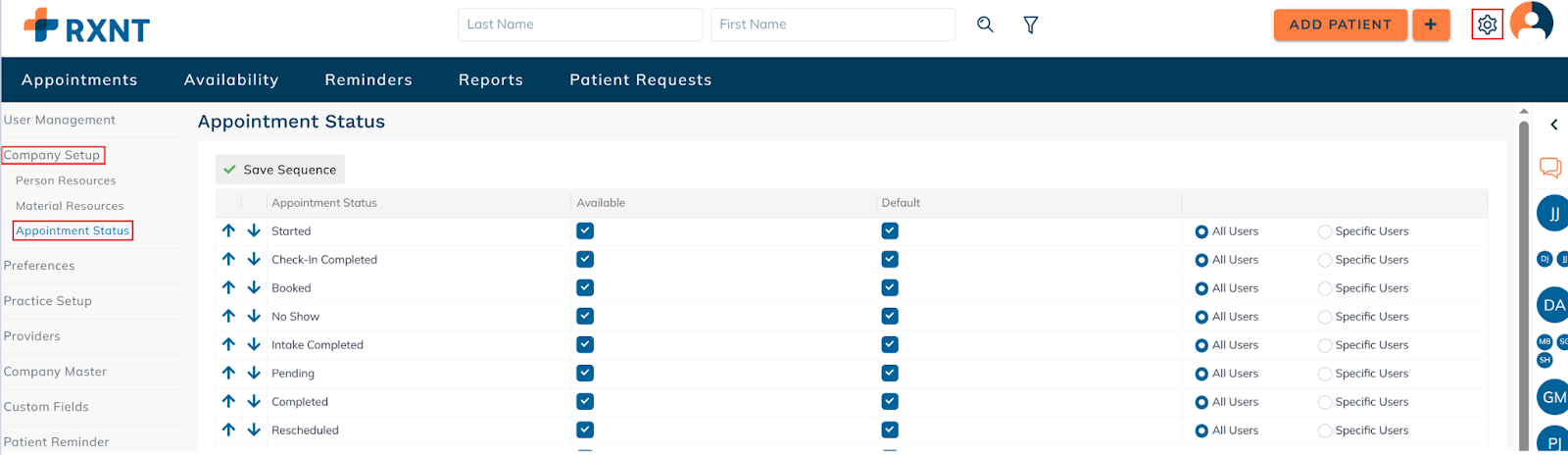Switch to the Reports tab
This screenshot has width=1568, height=455.
click(x=491, y=80)
